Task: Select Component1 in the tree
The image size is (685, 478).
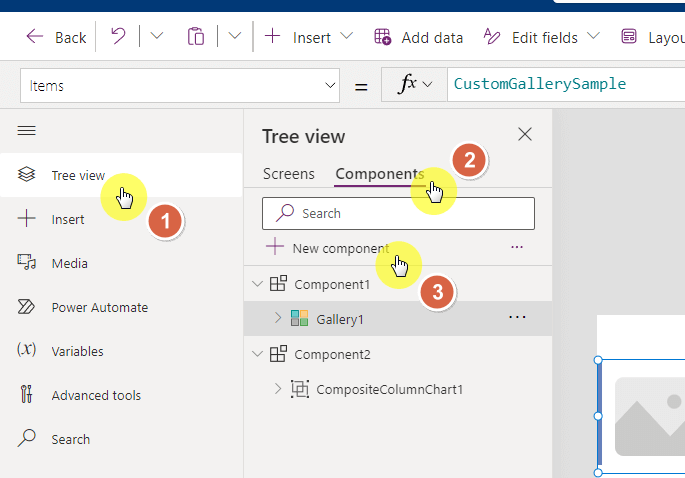Action: [x=332, y=284]
